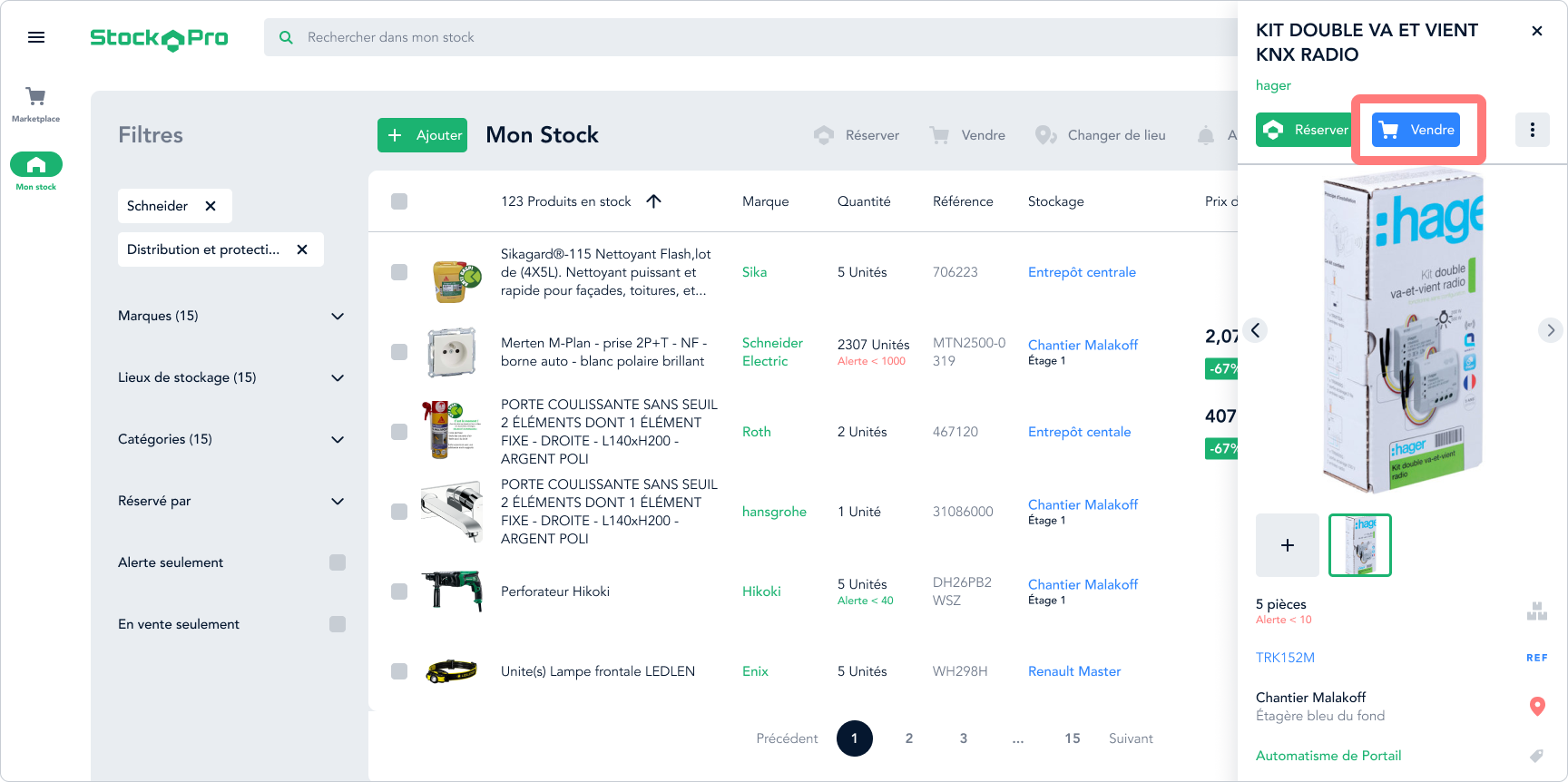Click Réserver in the stock toolbar
1568x782 pixels.
[x=857, y=135]
